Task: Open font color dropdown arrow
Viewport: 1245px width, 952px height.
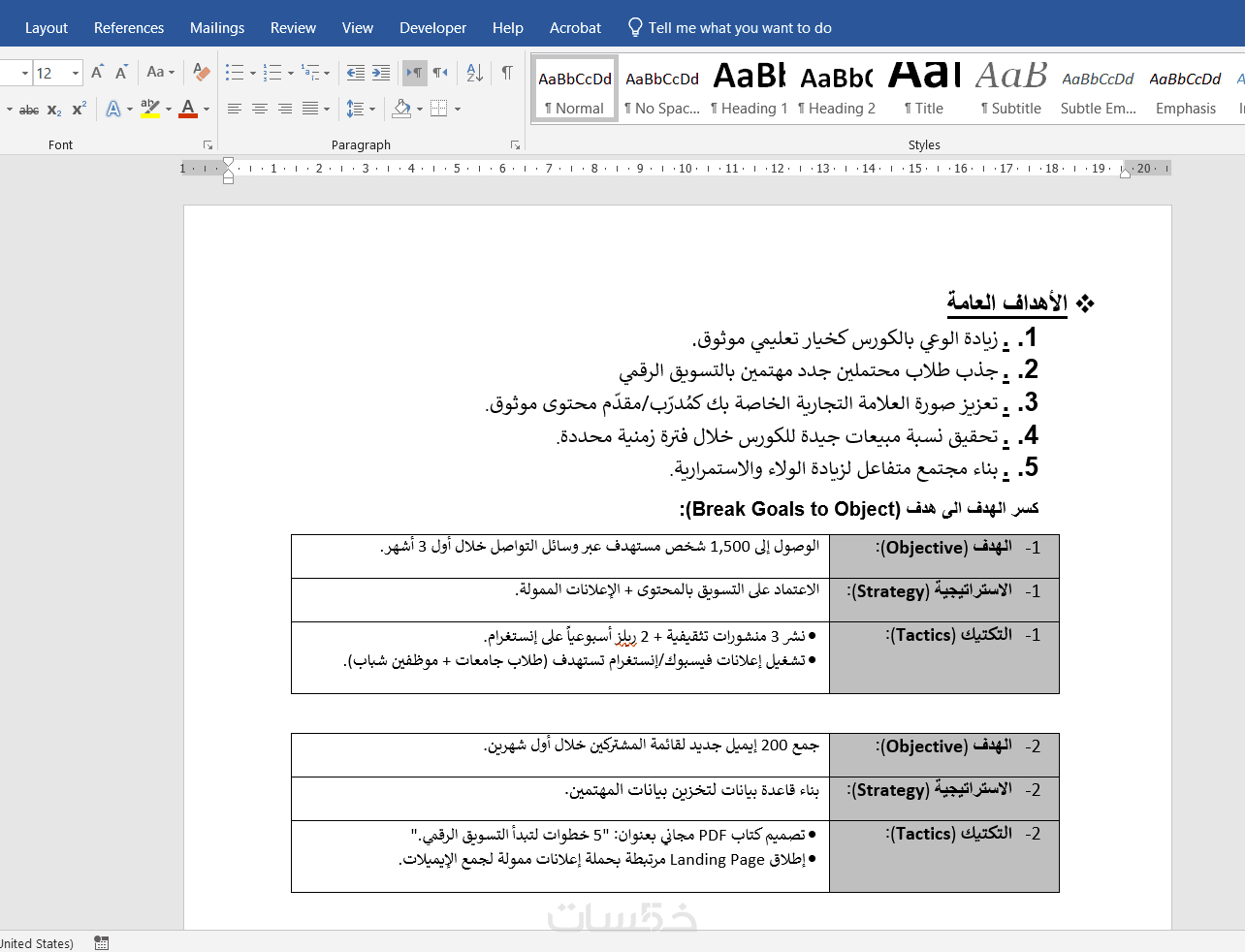Action: click(x=207, y=109)
